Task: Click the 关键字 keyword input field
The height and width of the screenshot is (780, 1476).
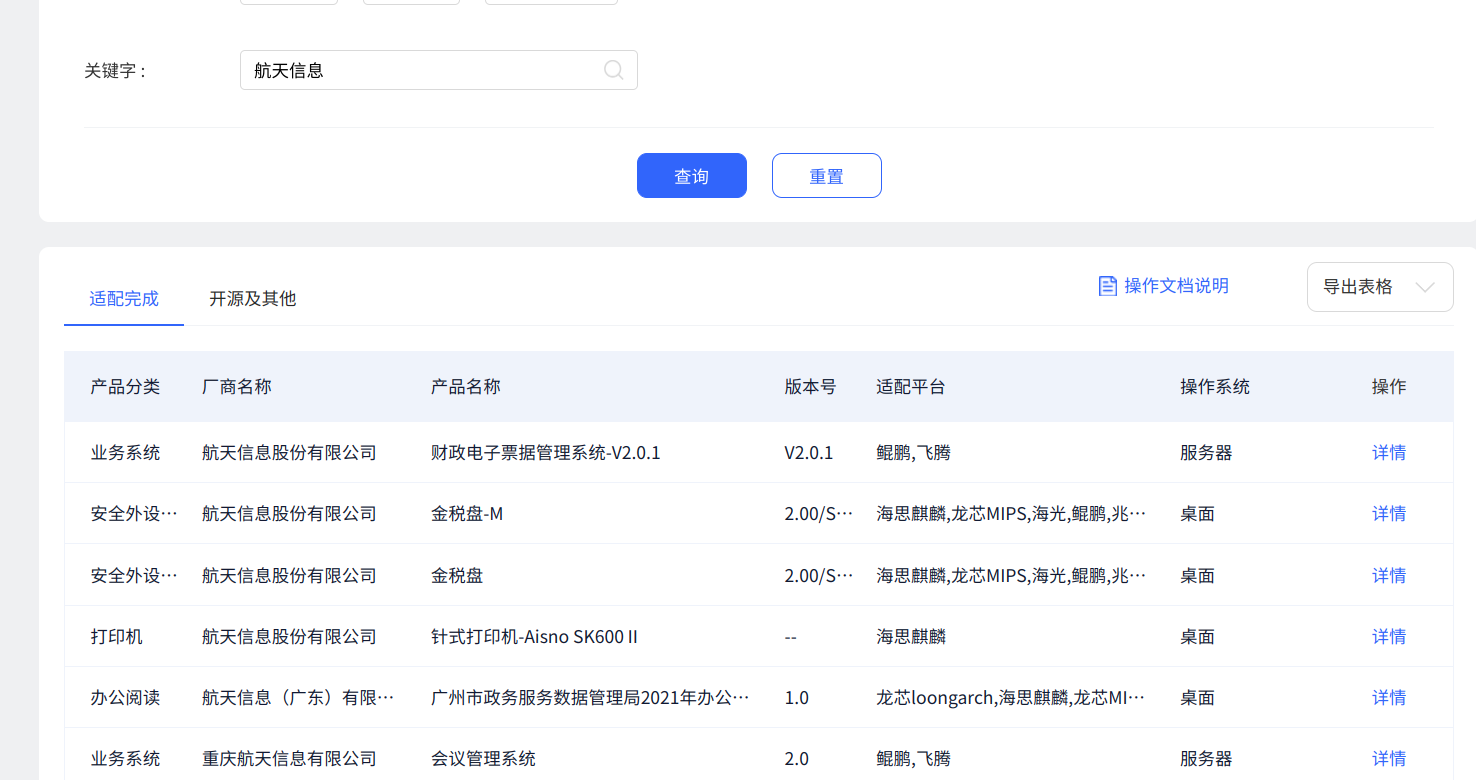Action: [x=420, y=70]
